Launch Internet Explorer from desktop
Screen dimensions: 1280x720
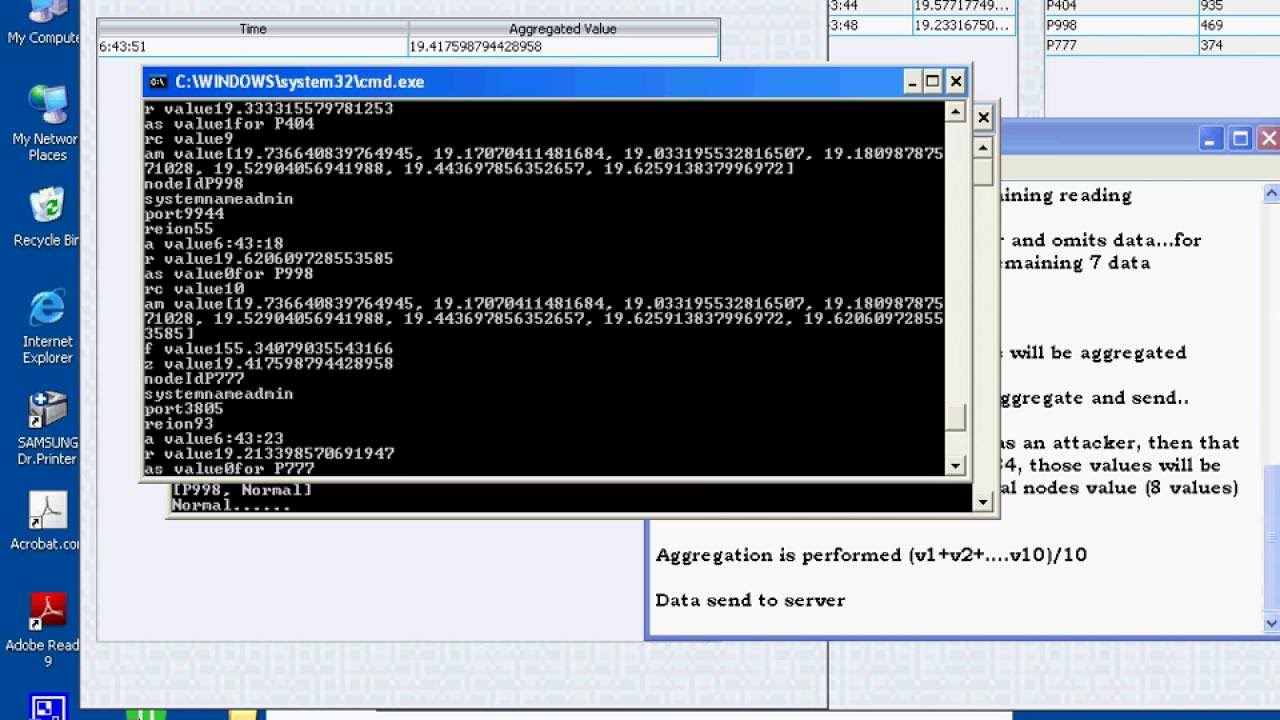click(47, 327)
